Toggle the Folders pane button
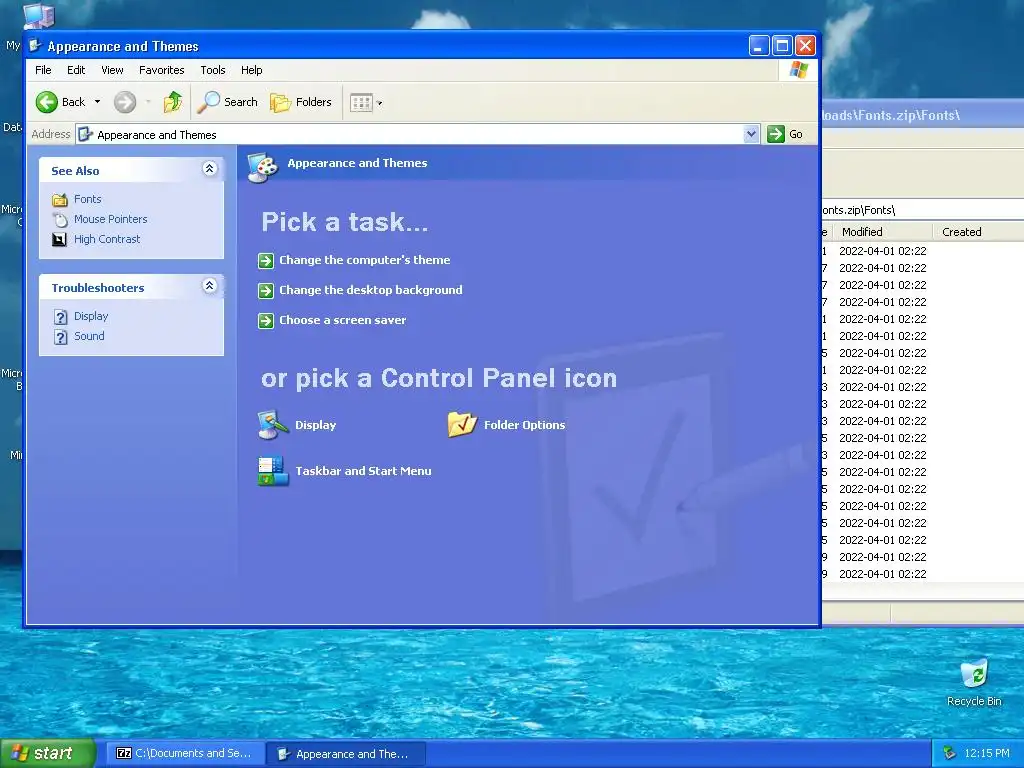Screen dimensions: 1024x768 coord(301,102)
